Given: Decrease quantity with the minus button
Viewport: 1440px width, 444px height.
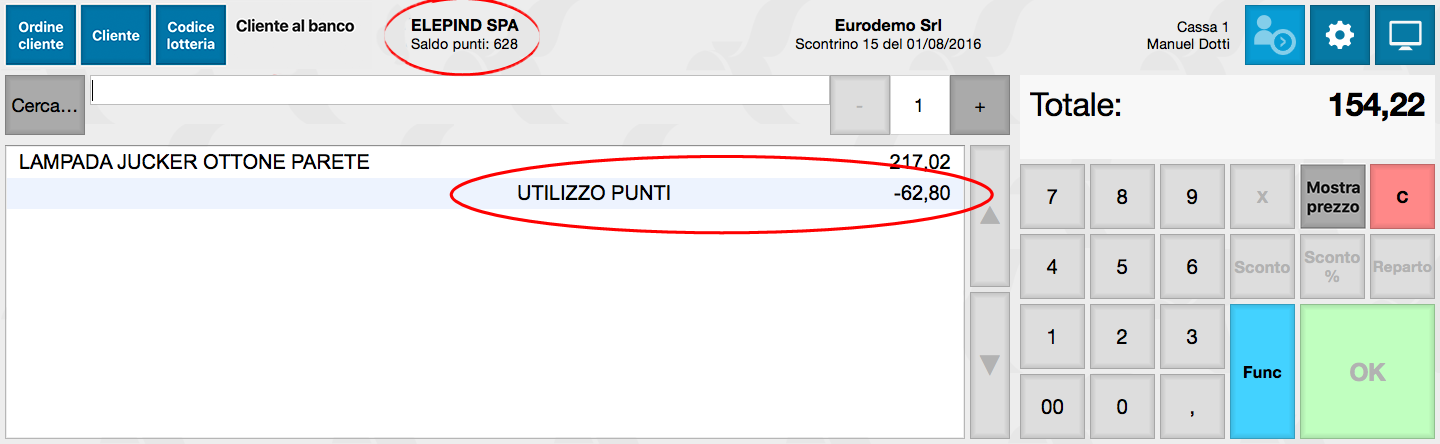Looking at the screenshot, I should (860, 106).
